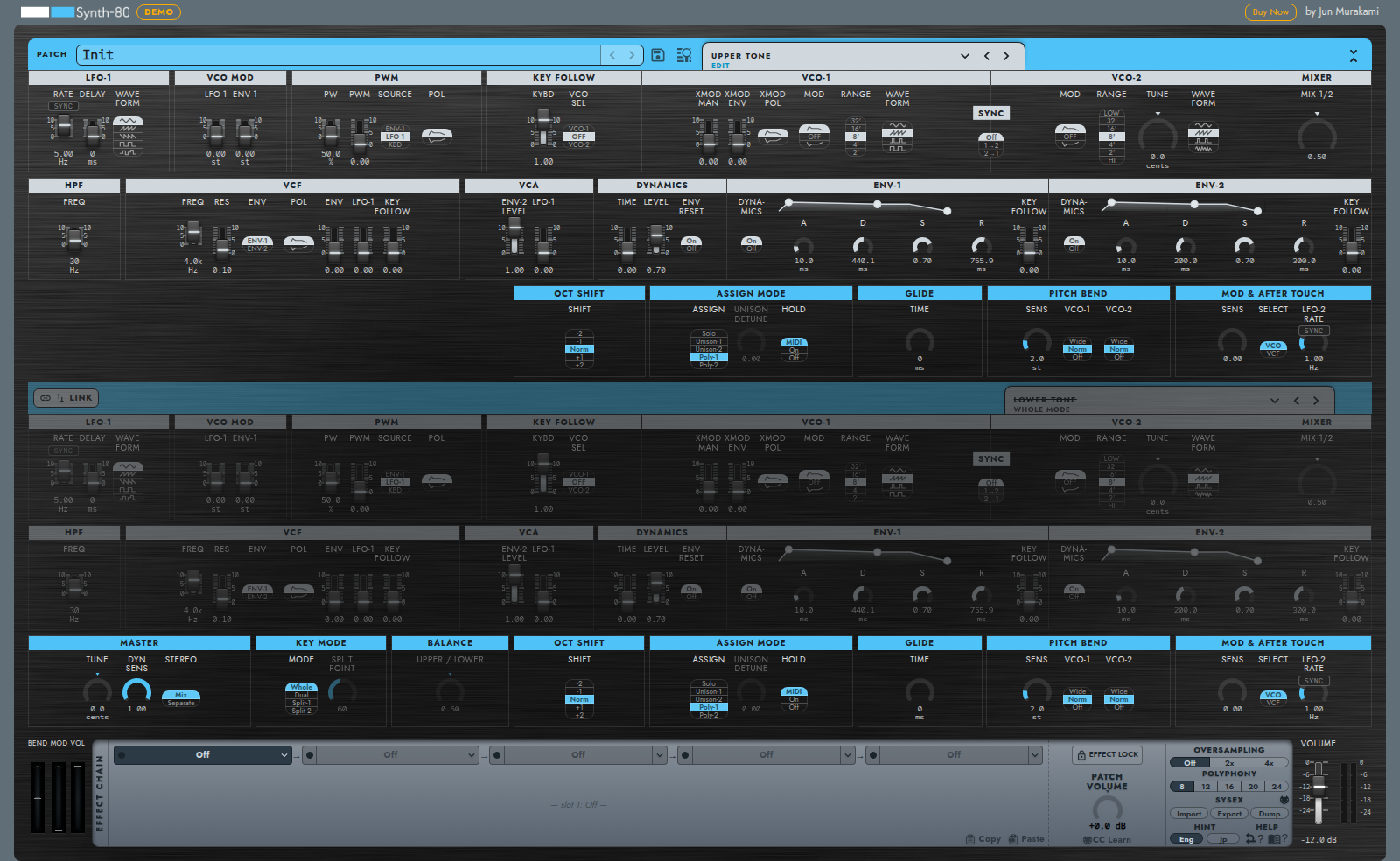
Task: Click the Upper Tone EDIT label
Action: tap(720, 66)
